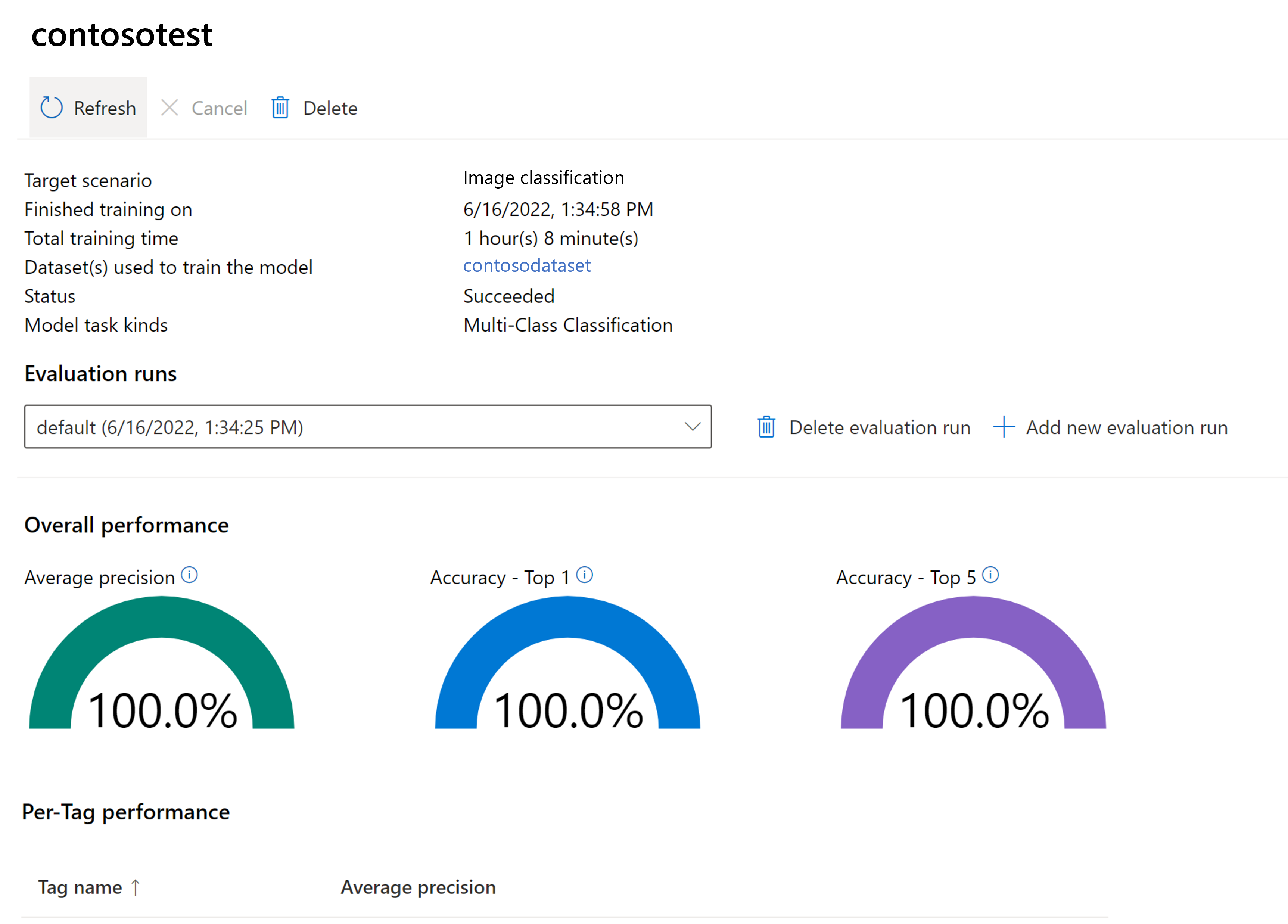Image resolution: width=1288 pixels, height=924 pixels.
Task: Expand the evaluation runs dropdown
Action: (x=693, y=427)
